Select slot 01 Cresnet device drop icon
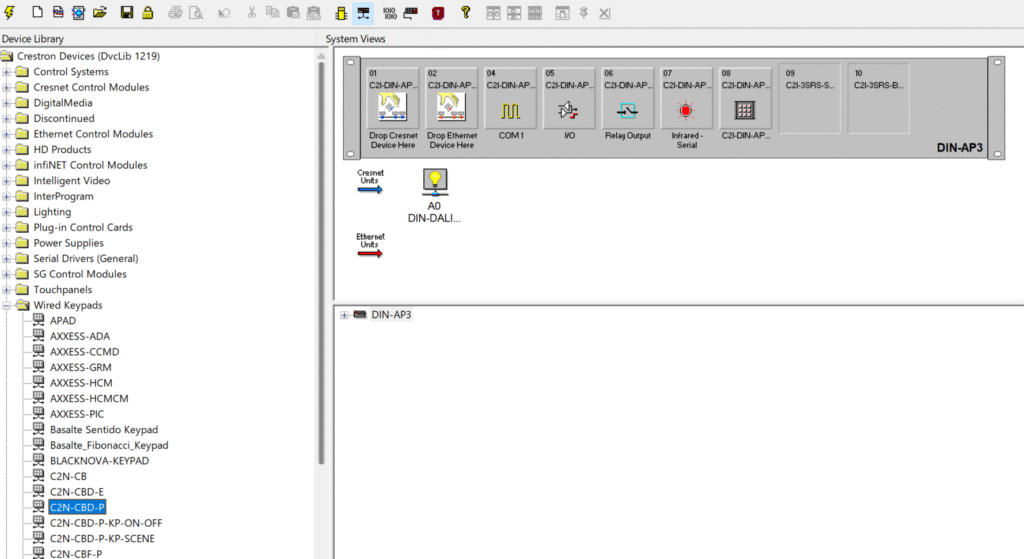The width and height of the screenshot is (1024, 559). point(392,108)
